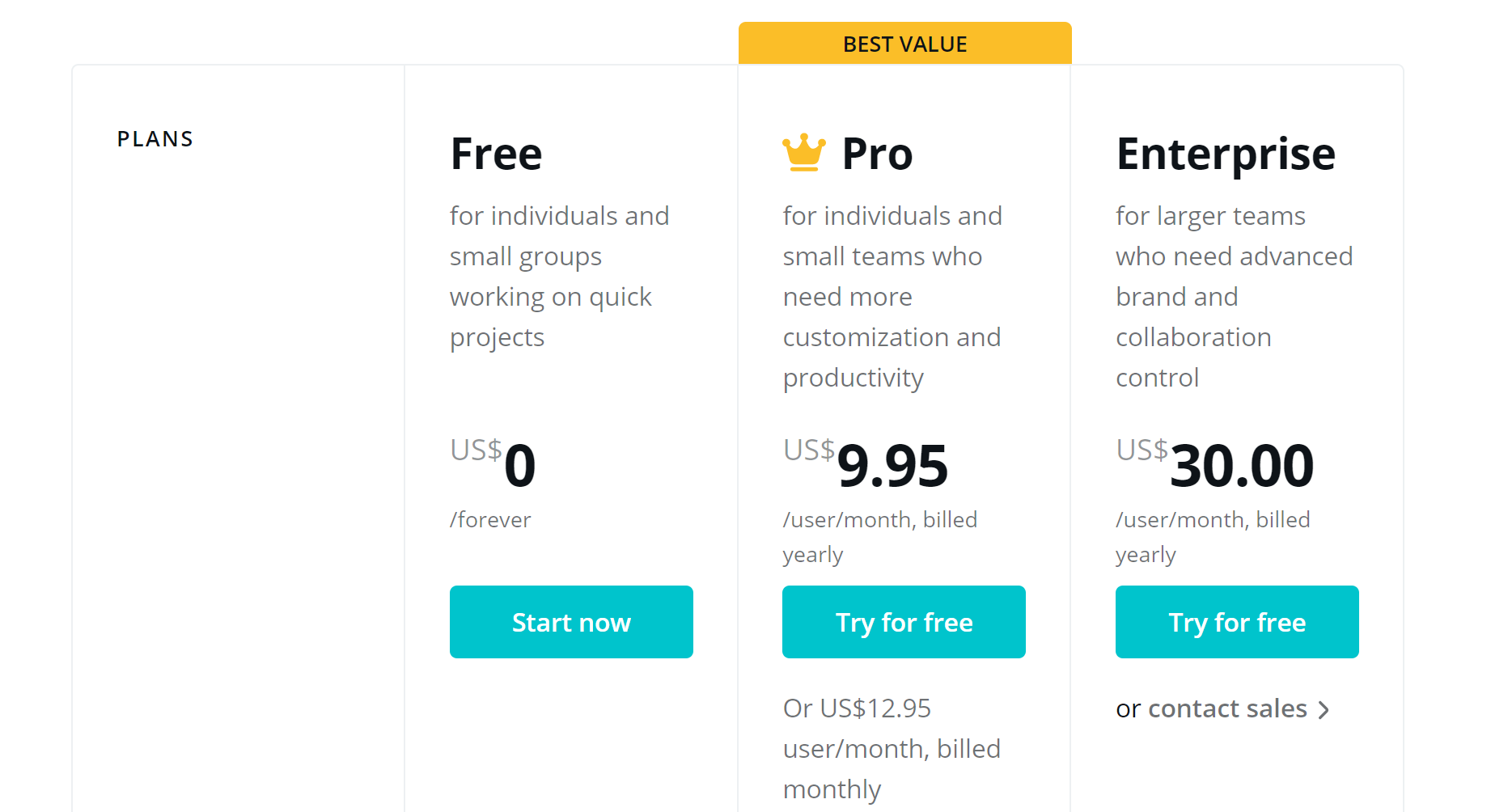Click the BEST VALUE banner

pyautogui.click(x=904, y=44)
